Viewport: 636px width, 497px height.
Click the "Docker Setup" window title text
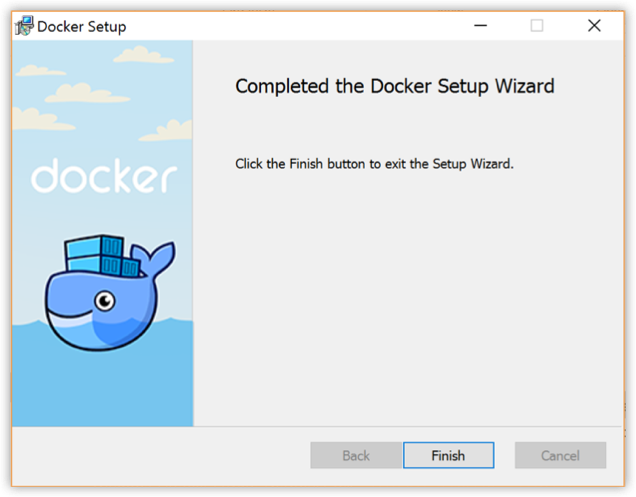coord(82,26)
